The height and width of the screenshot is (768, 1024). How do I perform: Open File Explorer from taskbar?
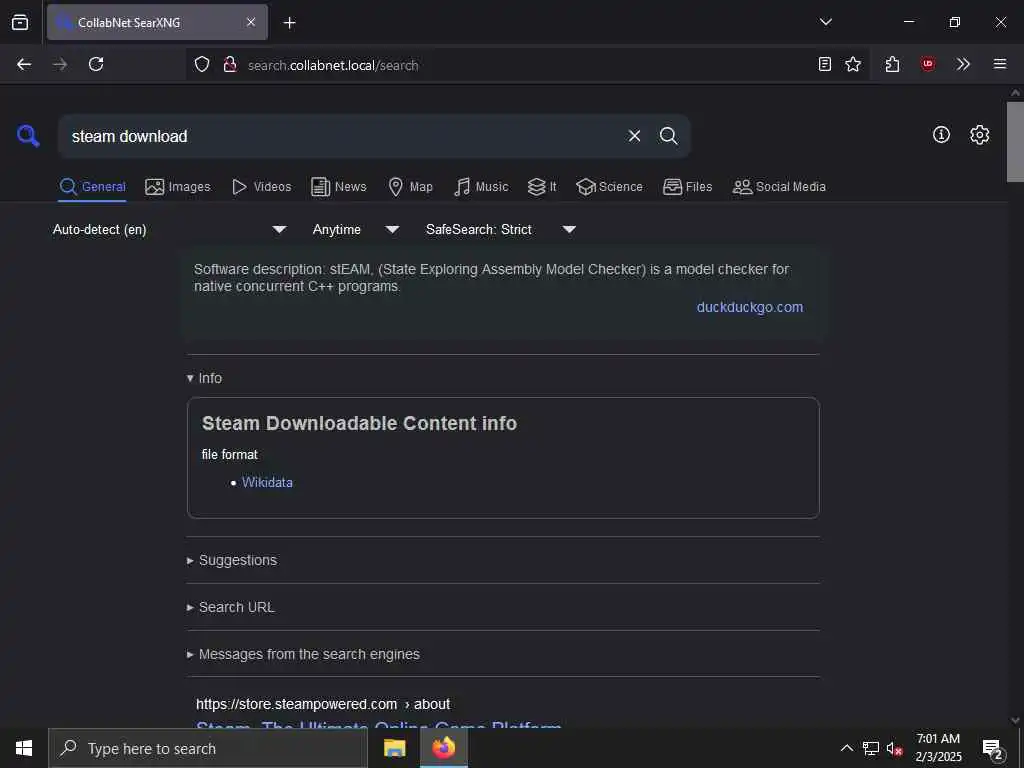[394, 748]
